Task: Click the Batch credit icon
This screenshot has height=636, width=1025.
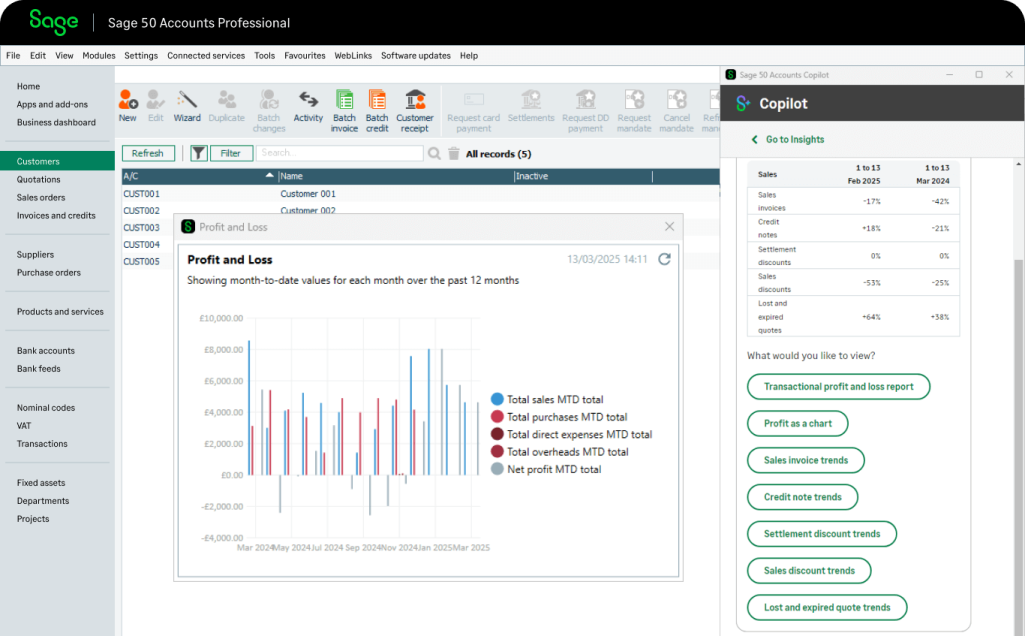Action: [377, 109]
